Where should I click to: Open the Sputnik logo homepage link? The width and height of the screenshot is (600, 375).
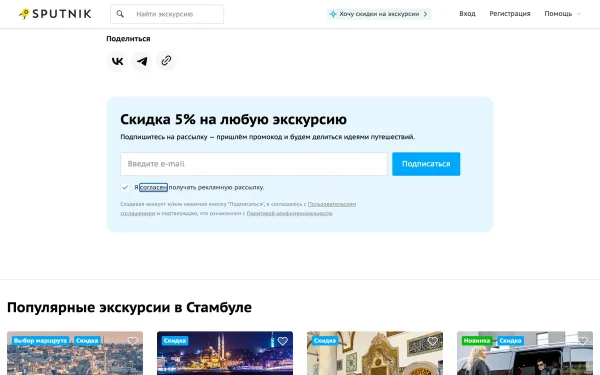coord(55,14)
